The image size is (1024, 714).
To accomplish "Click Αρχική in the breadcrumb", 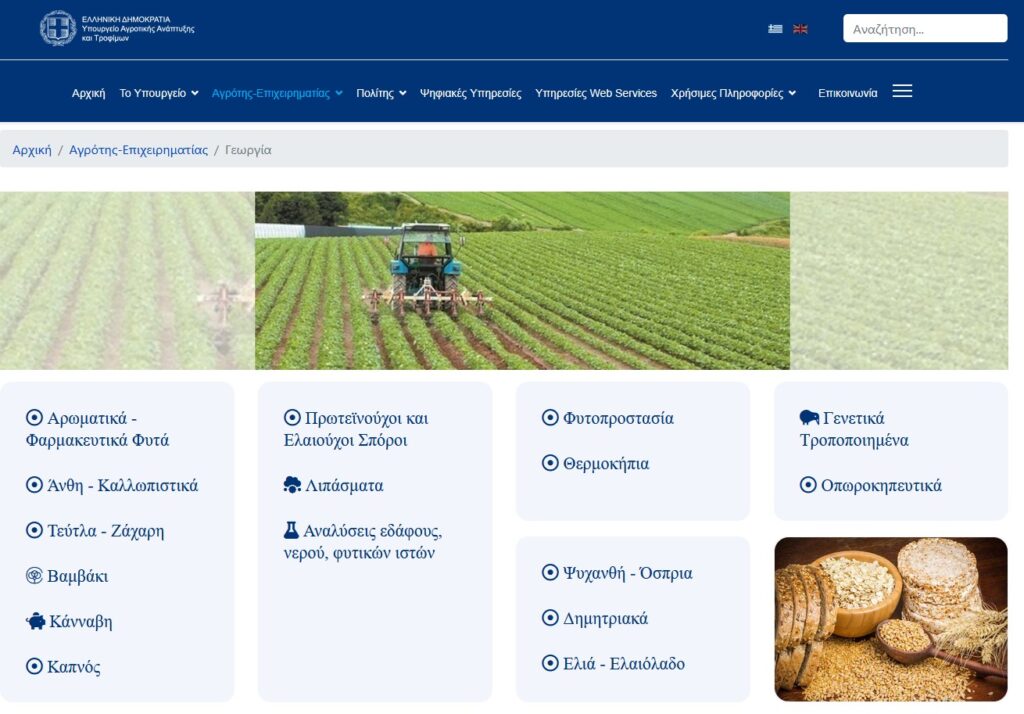I will tap(32, 150).
